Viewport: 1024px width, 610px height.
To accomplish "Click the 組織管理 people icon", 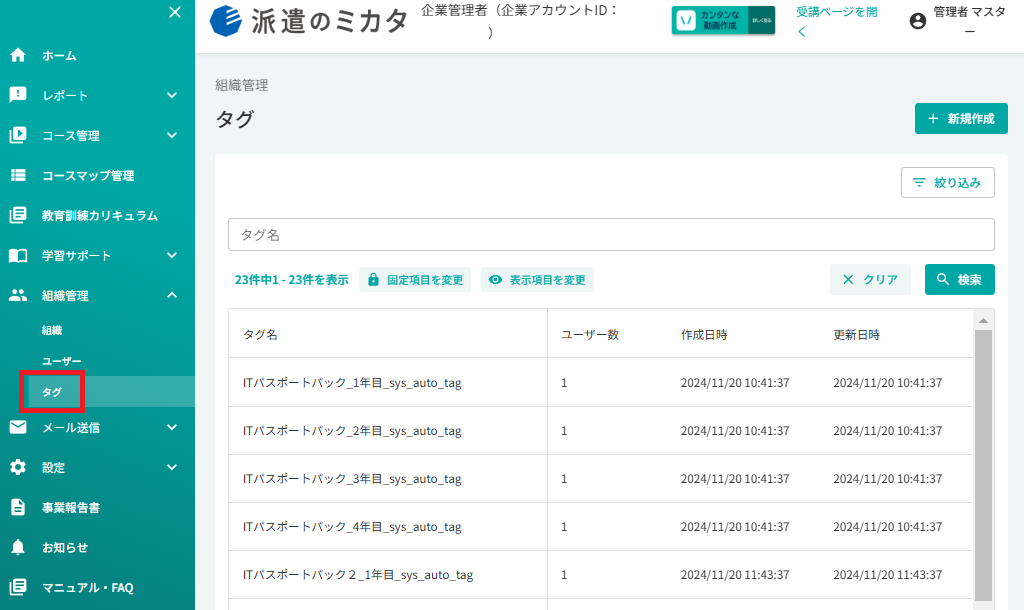I will click(18, 295).
